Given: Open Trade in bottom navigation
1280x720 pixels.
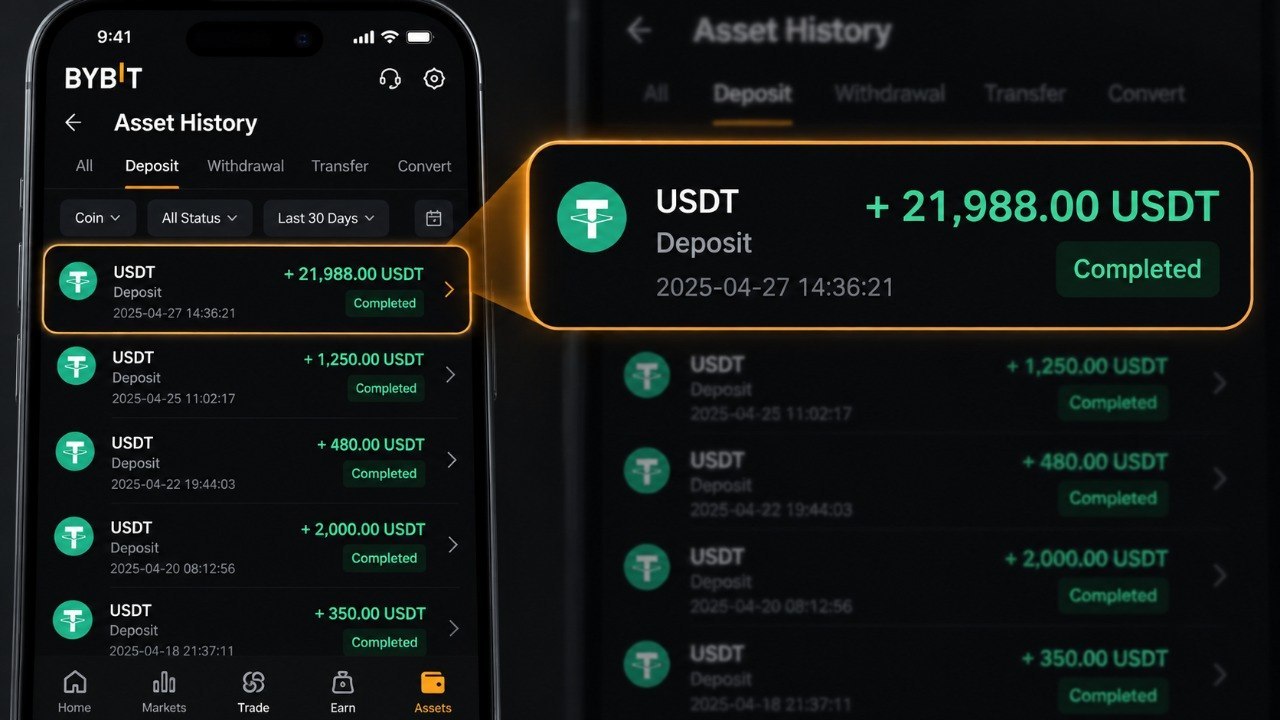Looking at the screenshot, I should click(253, 691).
